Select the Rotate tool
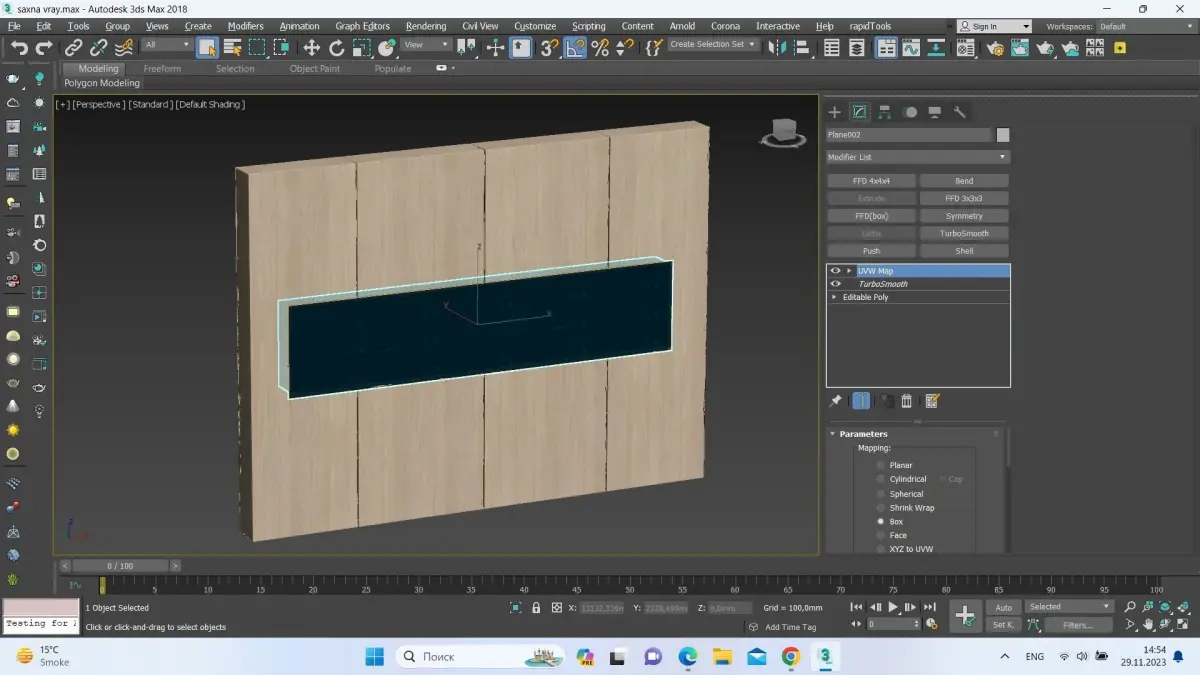1200x675 pixels. [x=337, y=47]
